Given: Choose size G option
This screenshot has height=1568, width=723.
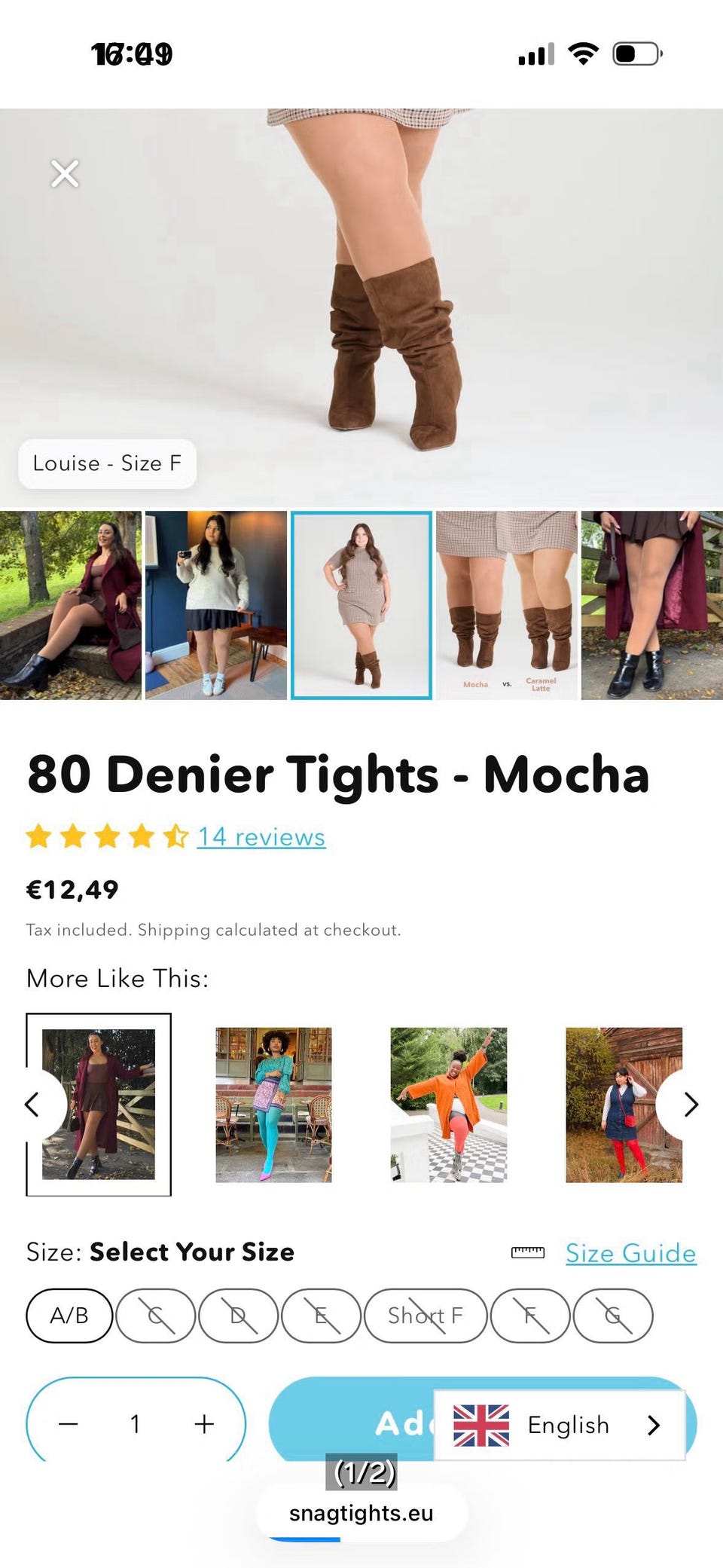Looking at the screenshot, I should 613,1316.
